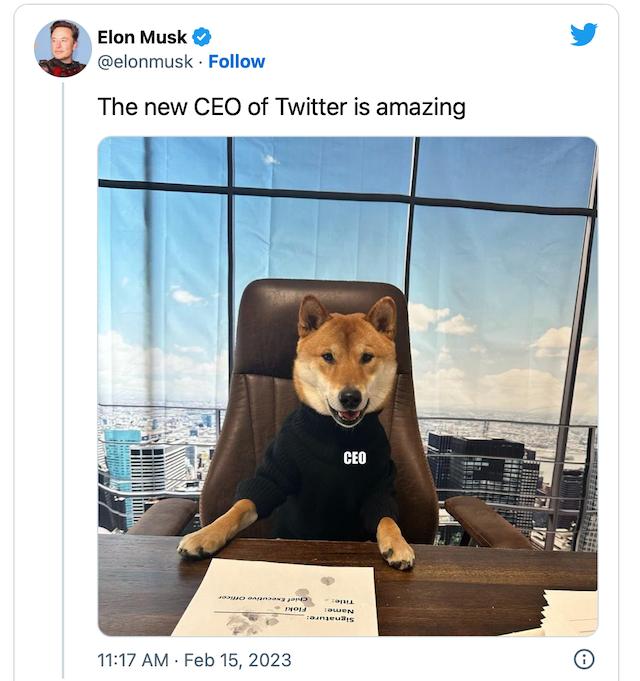The height and width of the screenshot is (681, 640).
Task: Click the Elon Musk display name
Action: pyautogui.click(x=141, y=37)
